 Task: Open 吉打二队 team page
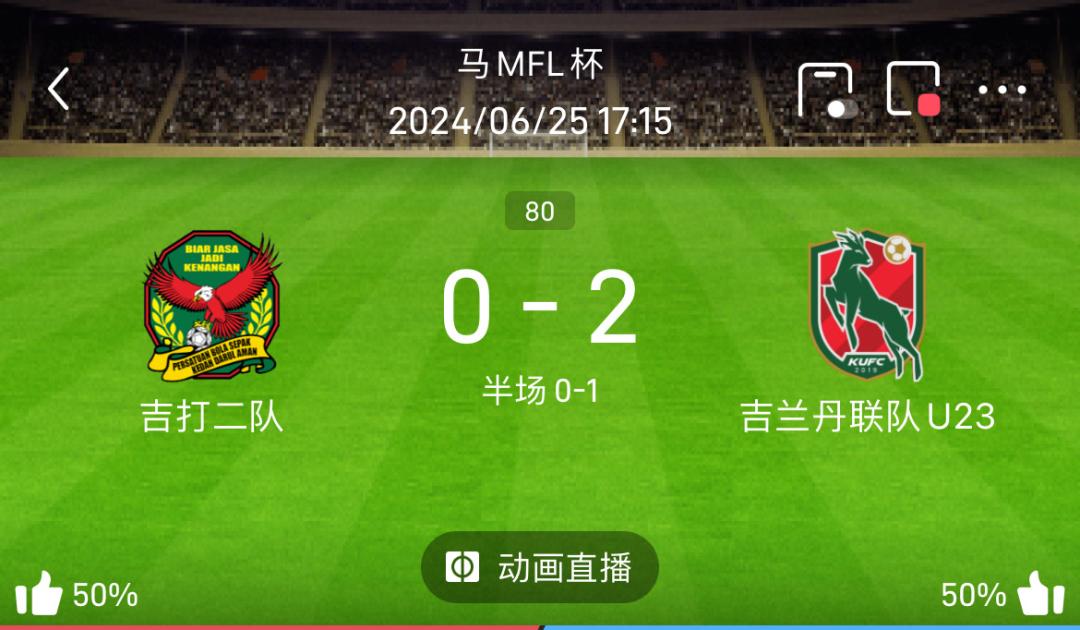coord(212,417)
